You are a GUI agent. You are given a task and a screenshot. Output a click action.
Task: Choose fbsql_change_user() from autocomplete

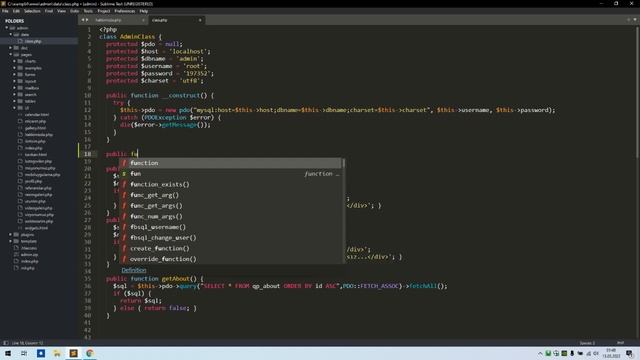[x=231, y=238]
